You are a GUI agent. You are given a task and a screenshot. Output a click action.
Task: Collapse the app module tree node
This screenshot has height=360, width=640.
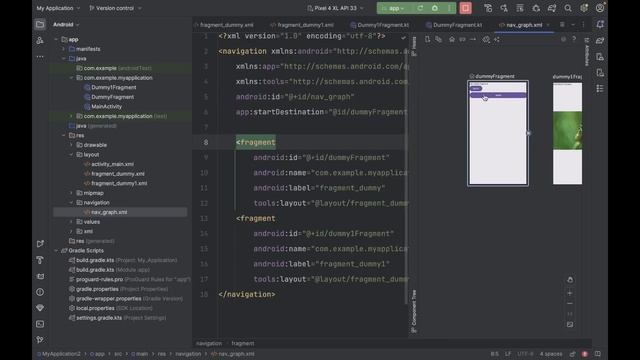56,40
